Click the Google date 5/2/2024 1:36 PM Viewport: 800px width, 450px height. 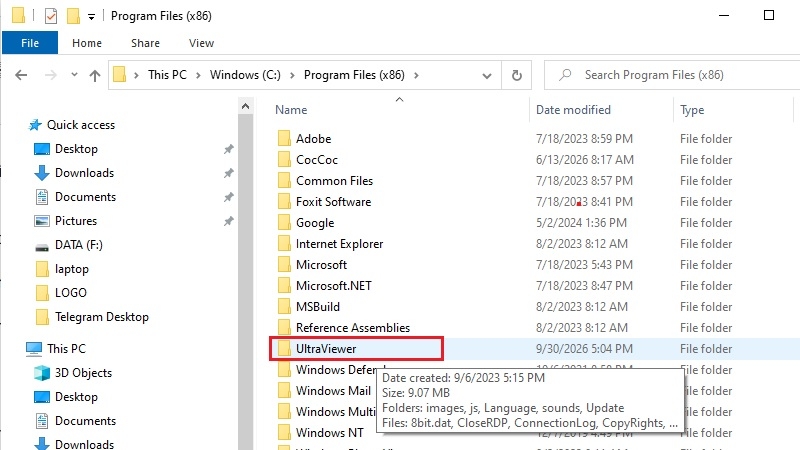click(581, 222)
